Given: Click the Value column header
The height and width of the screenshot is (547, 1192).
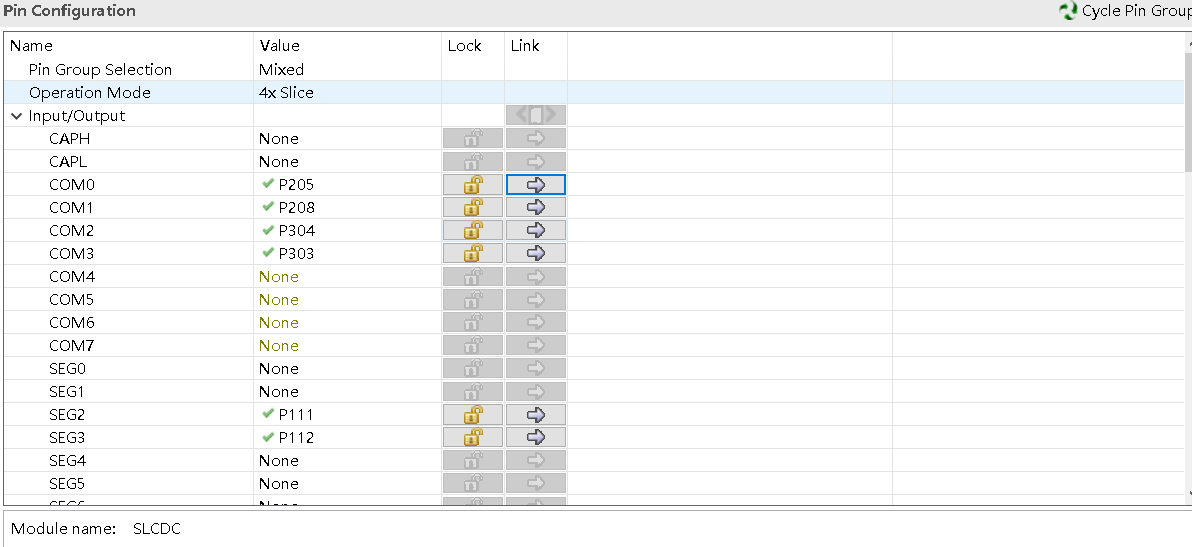Looking at the screenshot, I should point(280,46).
